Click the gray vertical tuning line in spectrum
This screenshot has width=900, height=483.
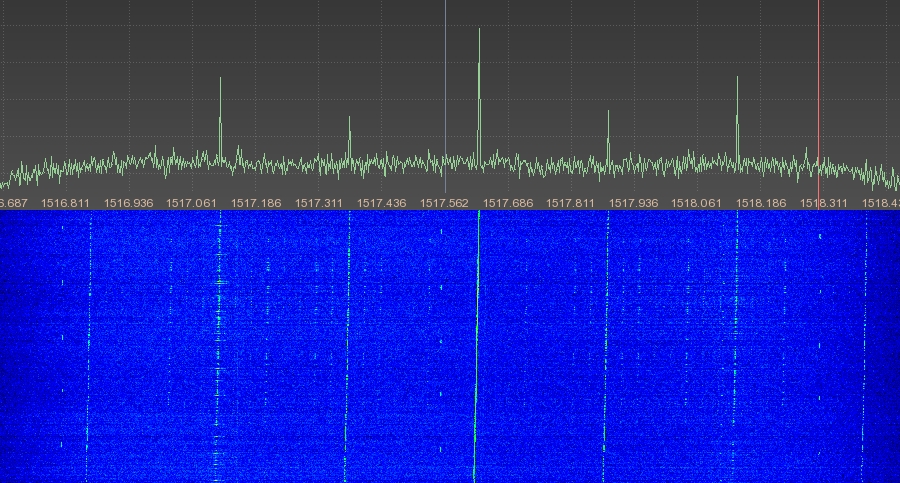click(x=445, y=90)
